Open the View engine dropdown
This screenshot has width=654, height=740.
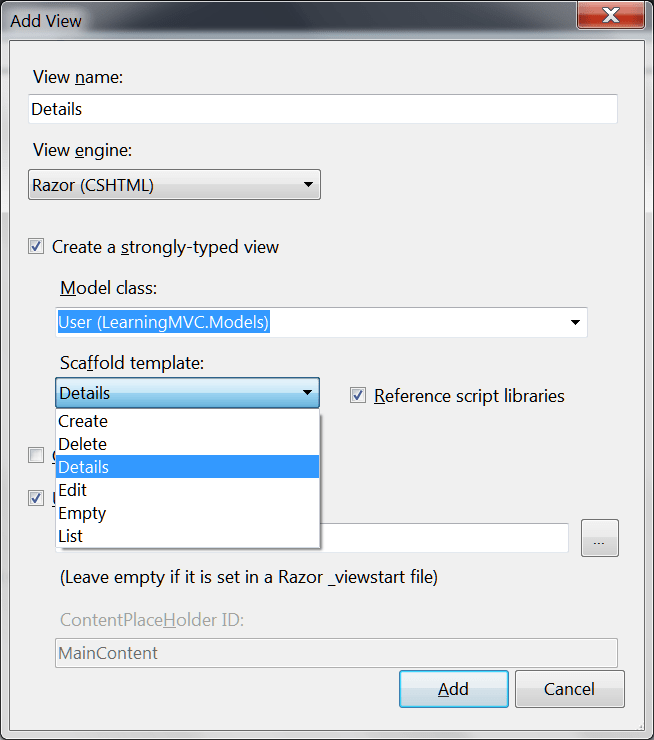coord(175,185)
